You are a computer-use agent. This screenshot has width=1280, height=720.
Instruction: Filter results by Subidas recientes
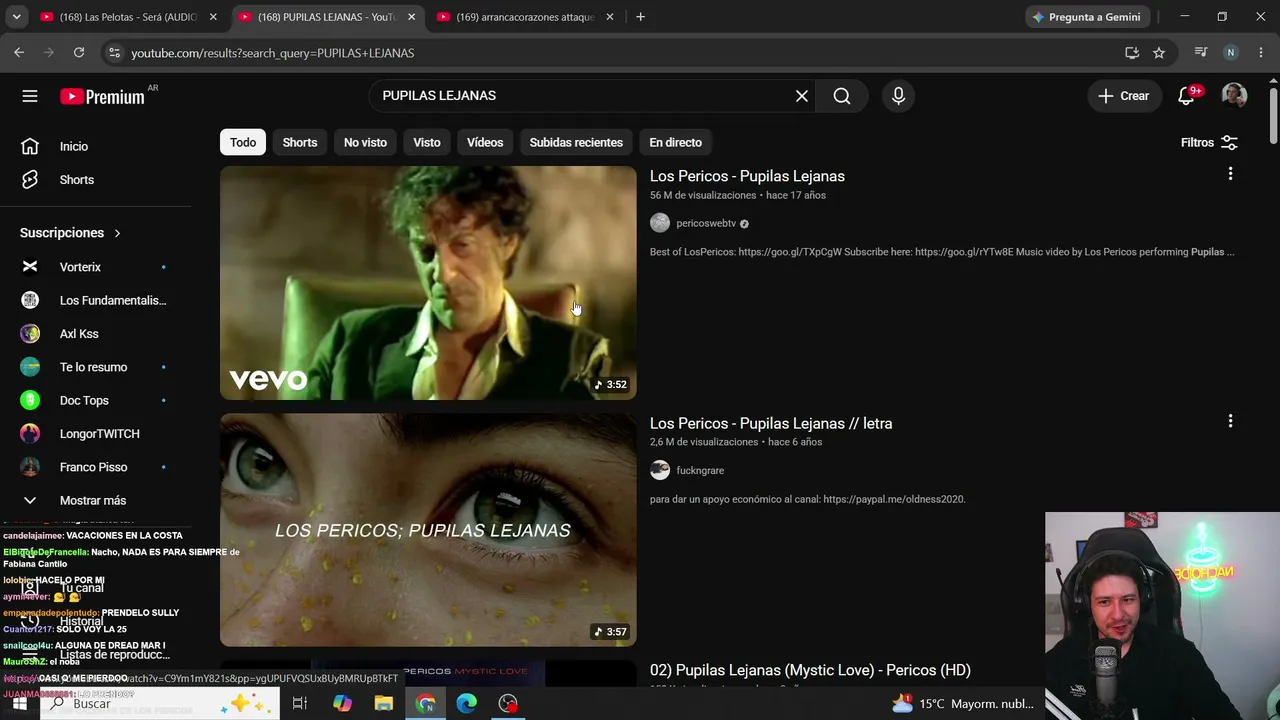tap(576, 142)
